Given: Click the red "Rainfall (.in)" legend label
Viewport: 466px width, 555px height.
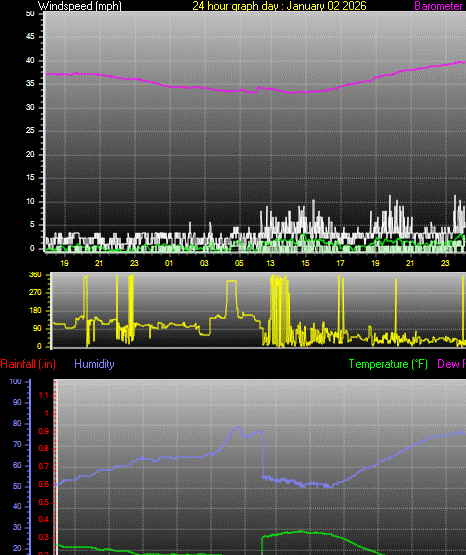Looking at the screenshot, I should [28, 364].
